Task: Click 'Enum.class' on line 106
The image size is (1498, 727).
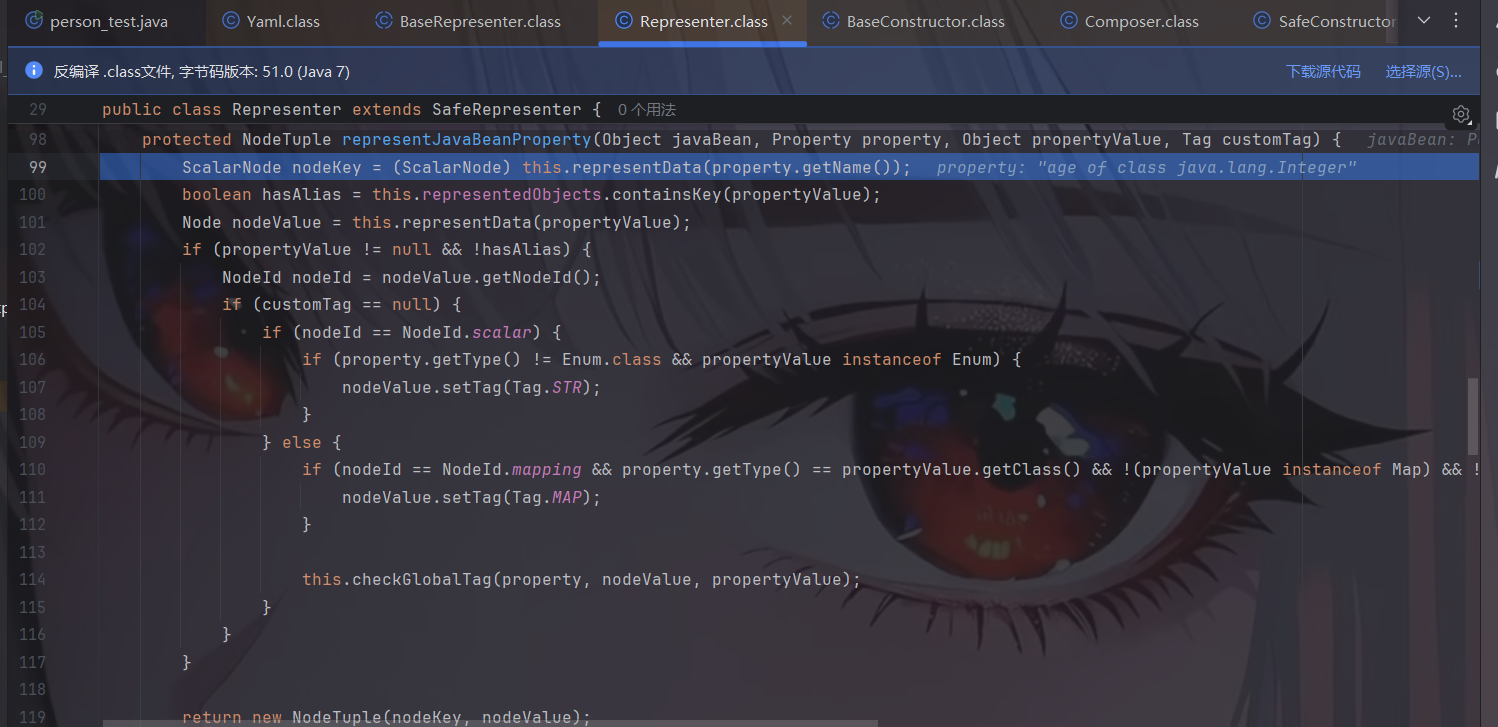Action: pos(612,359)
